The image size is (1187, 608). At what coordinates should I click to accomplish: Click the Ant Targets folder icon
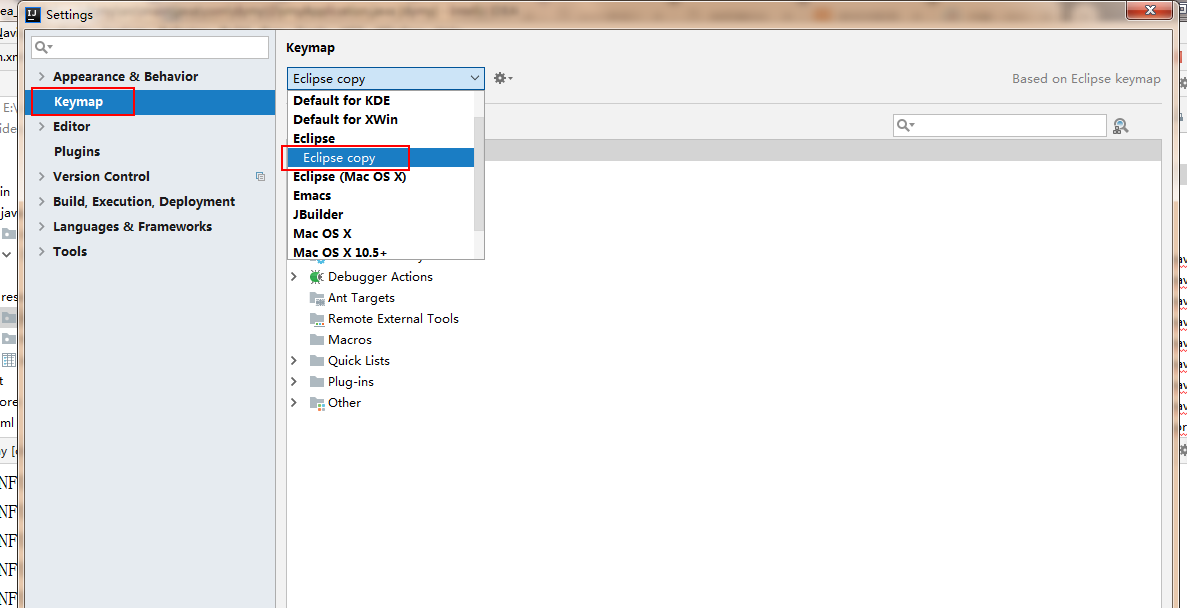pos(316,298)
